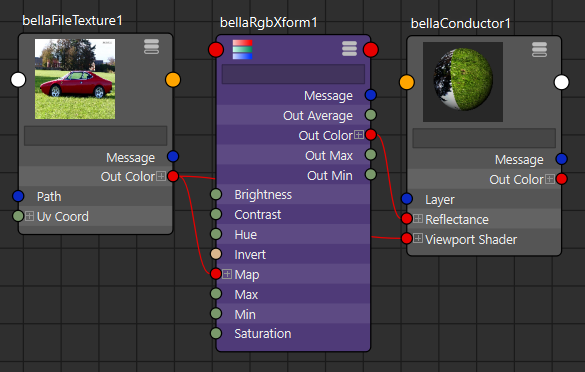The image size is (585, 372).
Task: Click the orange input port on bellaConductor1
Action: 407,82
